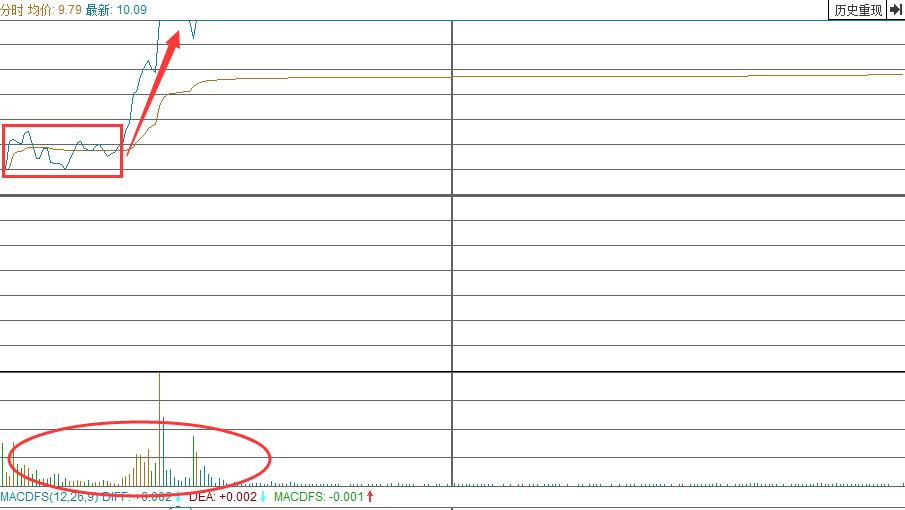Click the 均价: 9.79 value
The height and width of the screenshot is (510, 905).
(x=55, y=10)
